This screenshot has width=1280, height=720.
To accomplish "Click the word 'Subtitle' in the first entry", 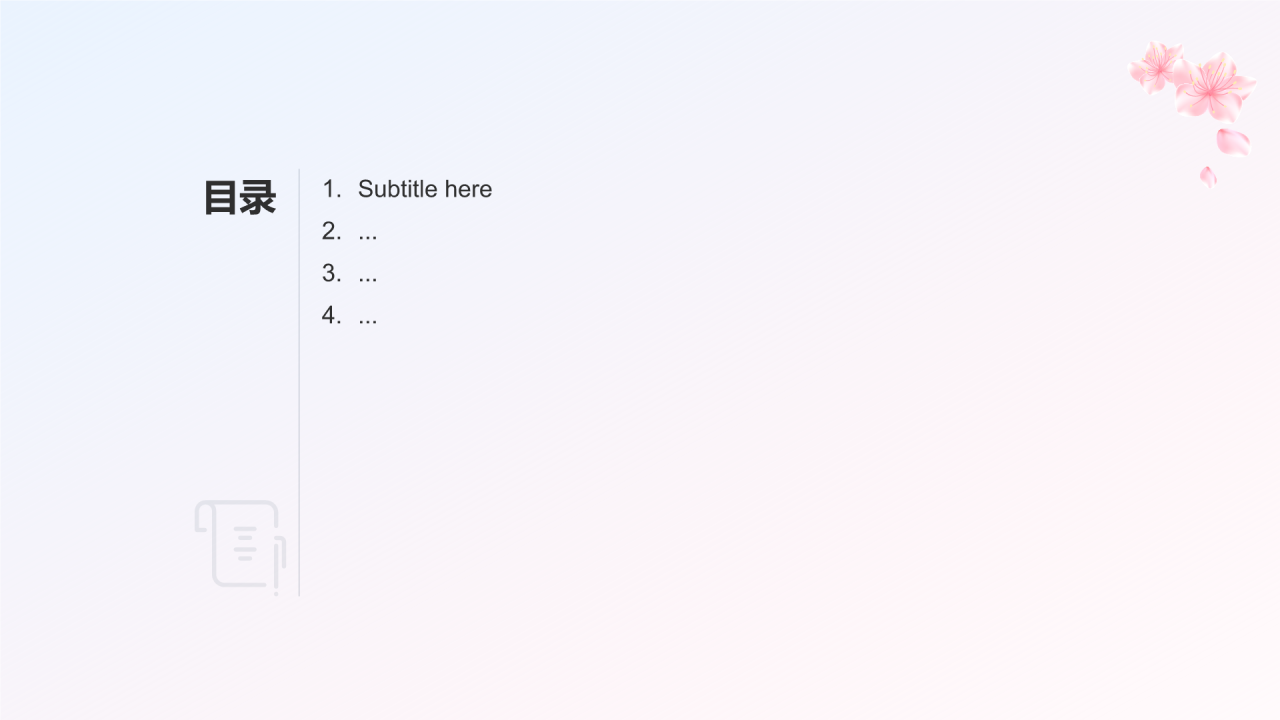I will tap(398, 189).
